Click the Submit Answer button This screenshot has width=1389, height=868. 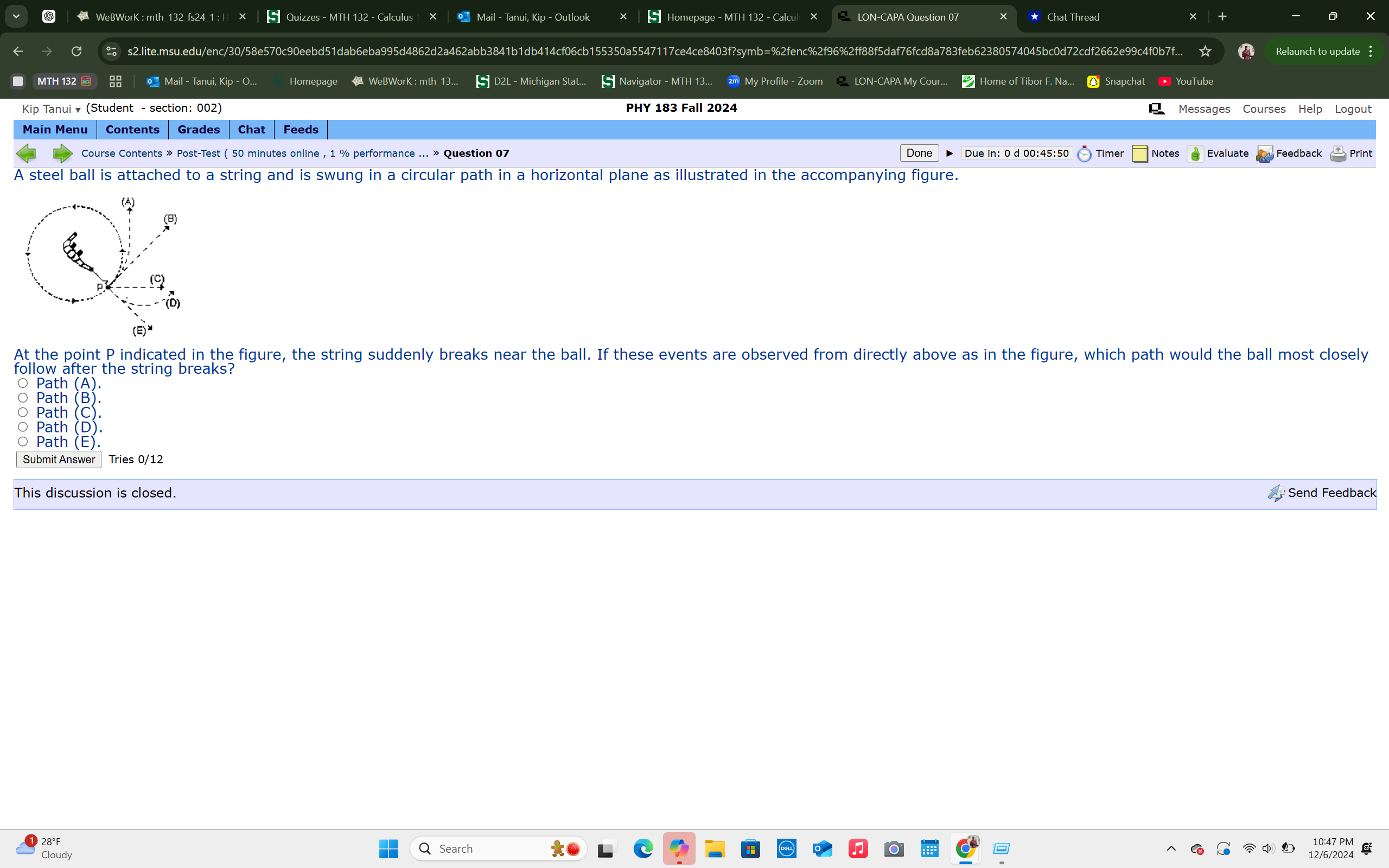coord(58,459)
